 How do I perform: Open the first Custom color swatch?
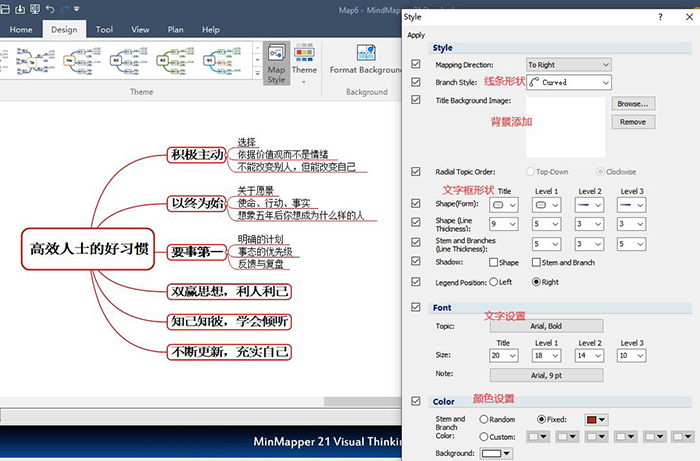pos(538,437)
